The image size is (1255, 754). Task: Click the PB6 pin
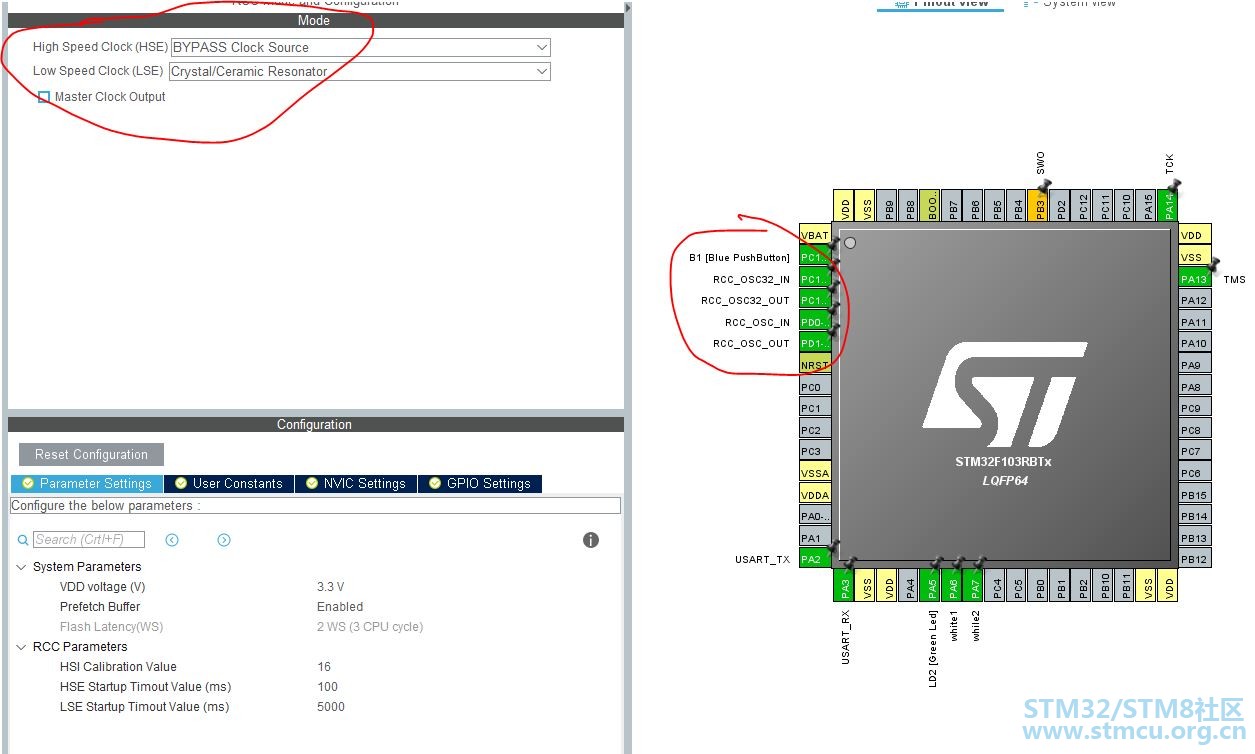pyautogui.click(x=975, y=206)
